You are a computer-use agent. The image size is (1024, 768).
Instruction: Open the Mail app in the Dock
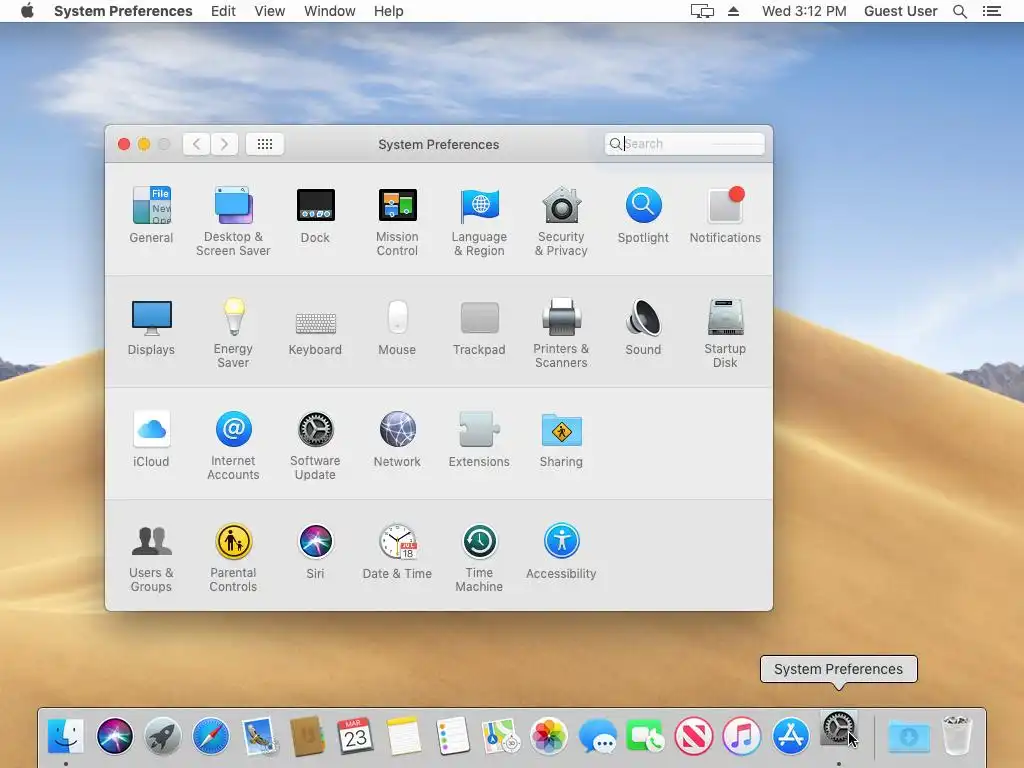click(259, 736)
